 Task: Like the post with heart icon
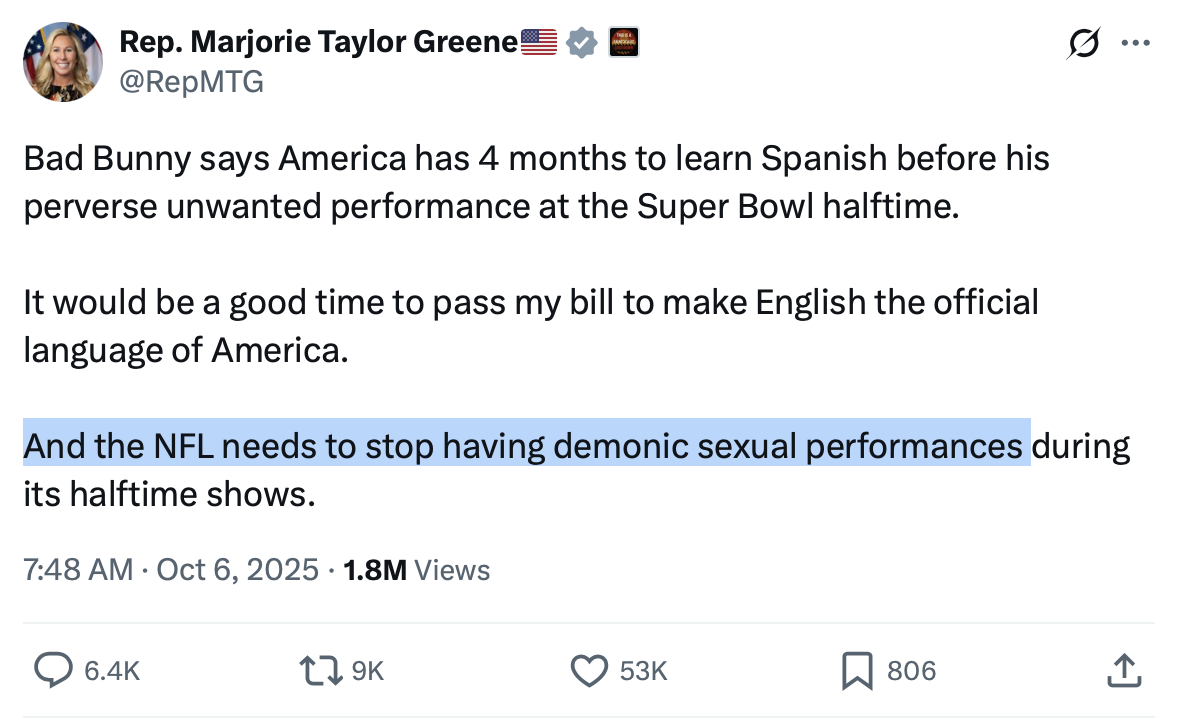click(x=590, y=670)
